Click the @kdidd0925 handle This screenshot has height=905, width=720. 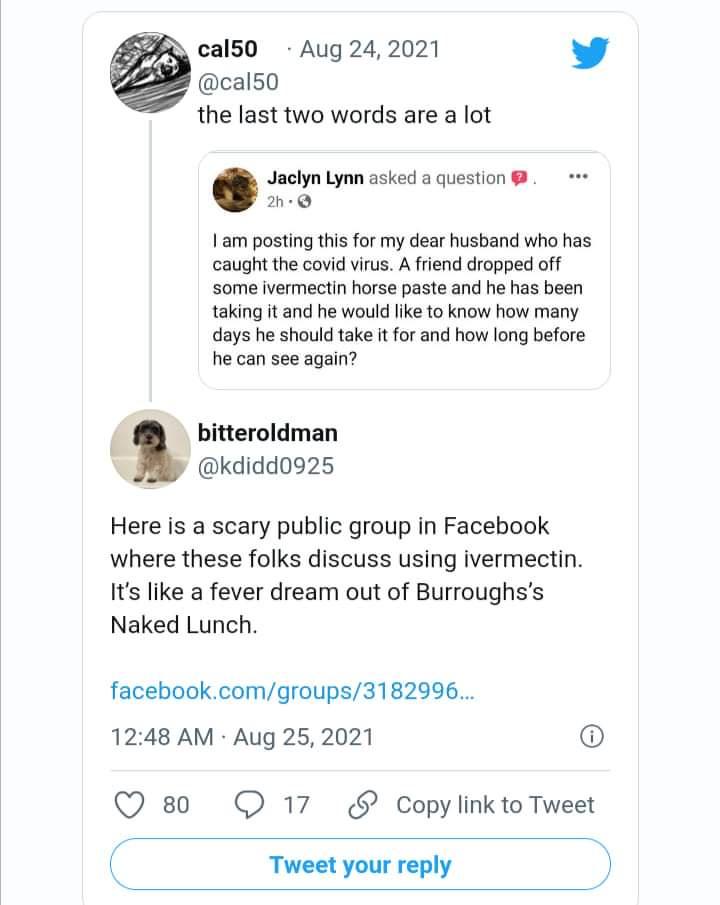266,466
